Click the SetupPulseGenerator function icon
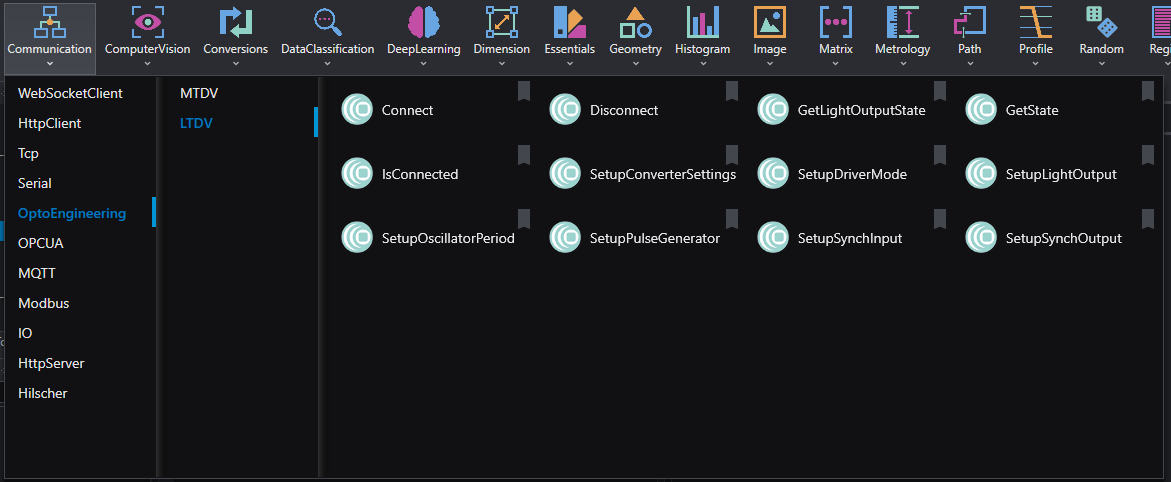1171x482 pixels. [565, 238]
